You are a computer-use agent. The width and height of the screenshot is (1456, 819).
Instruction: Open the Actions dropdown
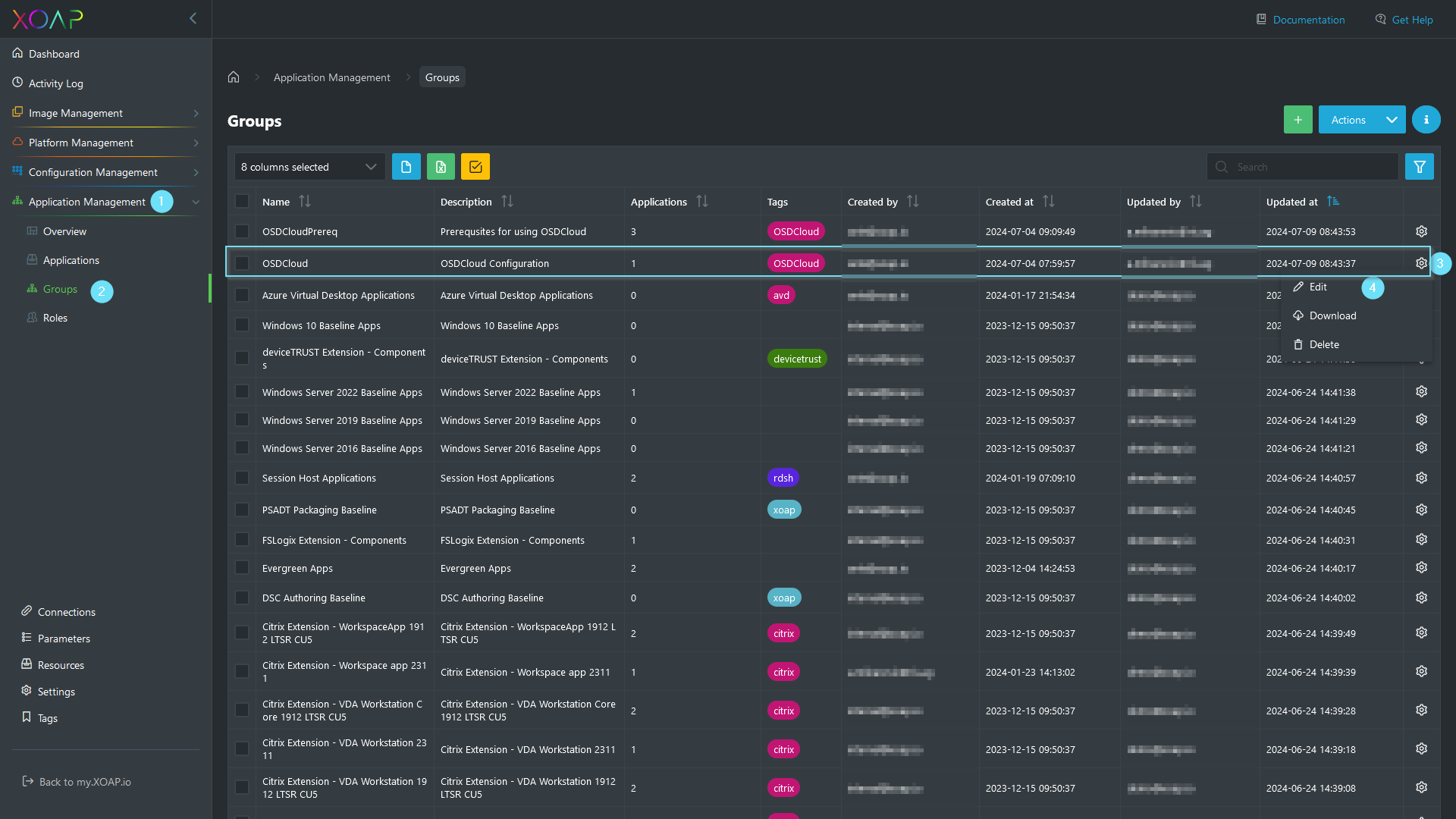(x=1361, y=120)
